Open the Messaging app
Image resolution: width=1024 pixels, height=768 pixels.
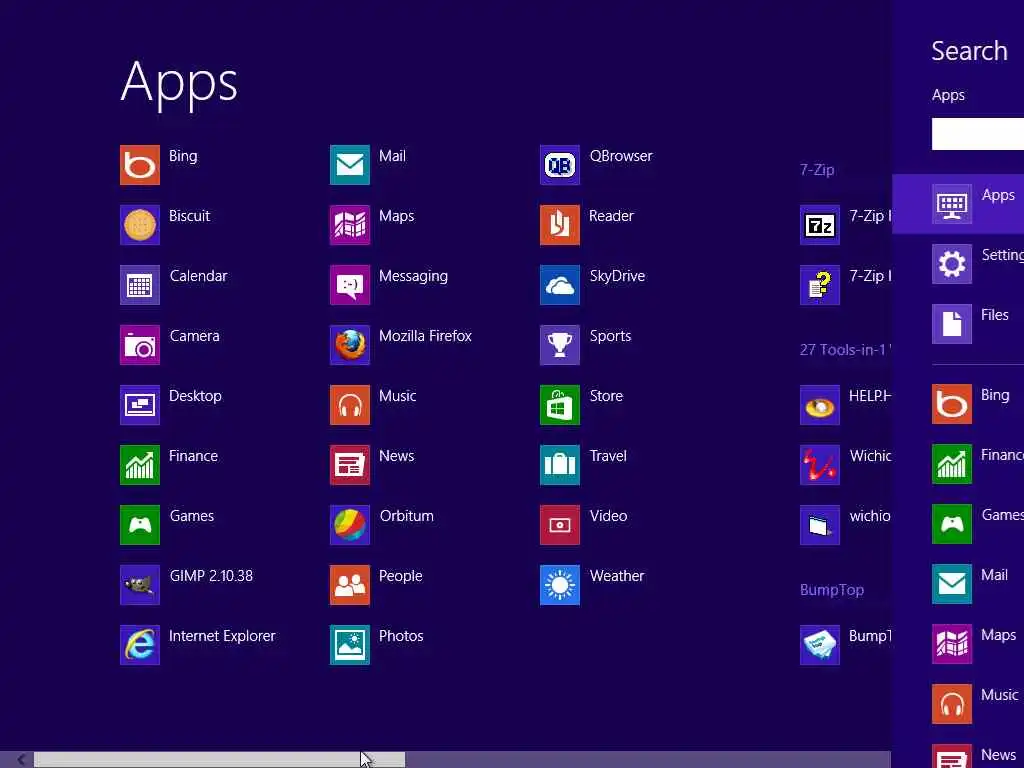[x=350, y=285]
